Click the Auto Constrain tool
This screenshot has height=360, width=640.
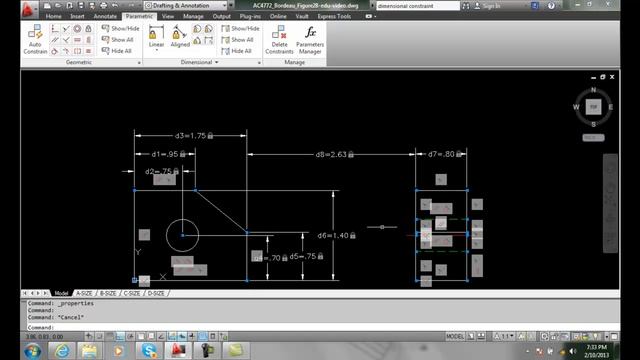click(35, 40)
